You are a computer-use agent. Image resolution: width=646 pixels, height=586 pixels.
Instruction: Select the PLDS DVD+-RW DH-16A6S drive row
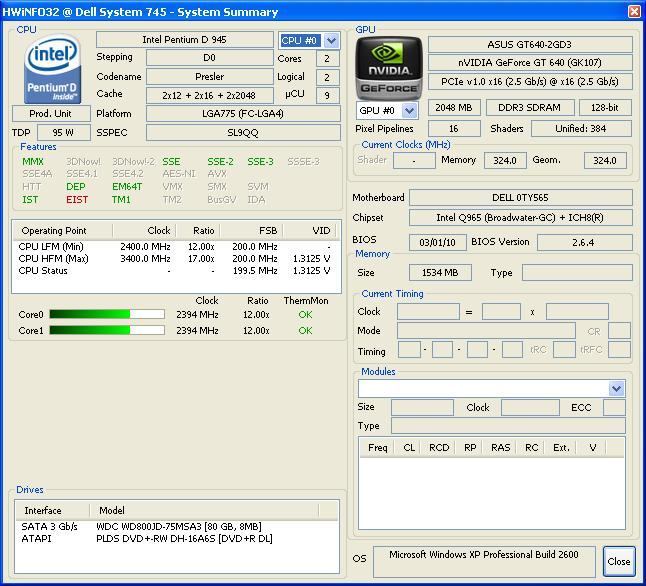pos(177,539)
